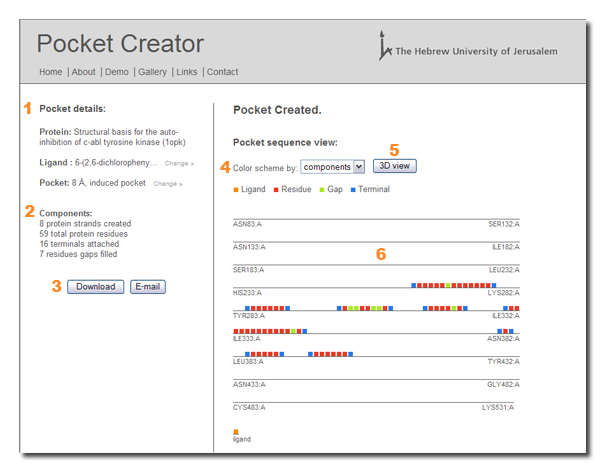Click the residue strand on the HIS233:A row
The width and height of the screenshot is (605, 472).
(454, 286)
